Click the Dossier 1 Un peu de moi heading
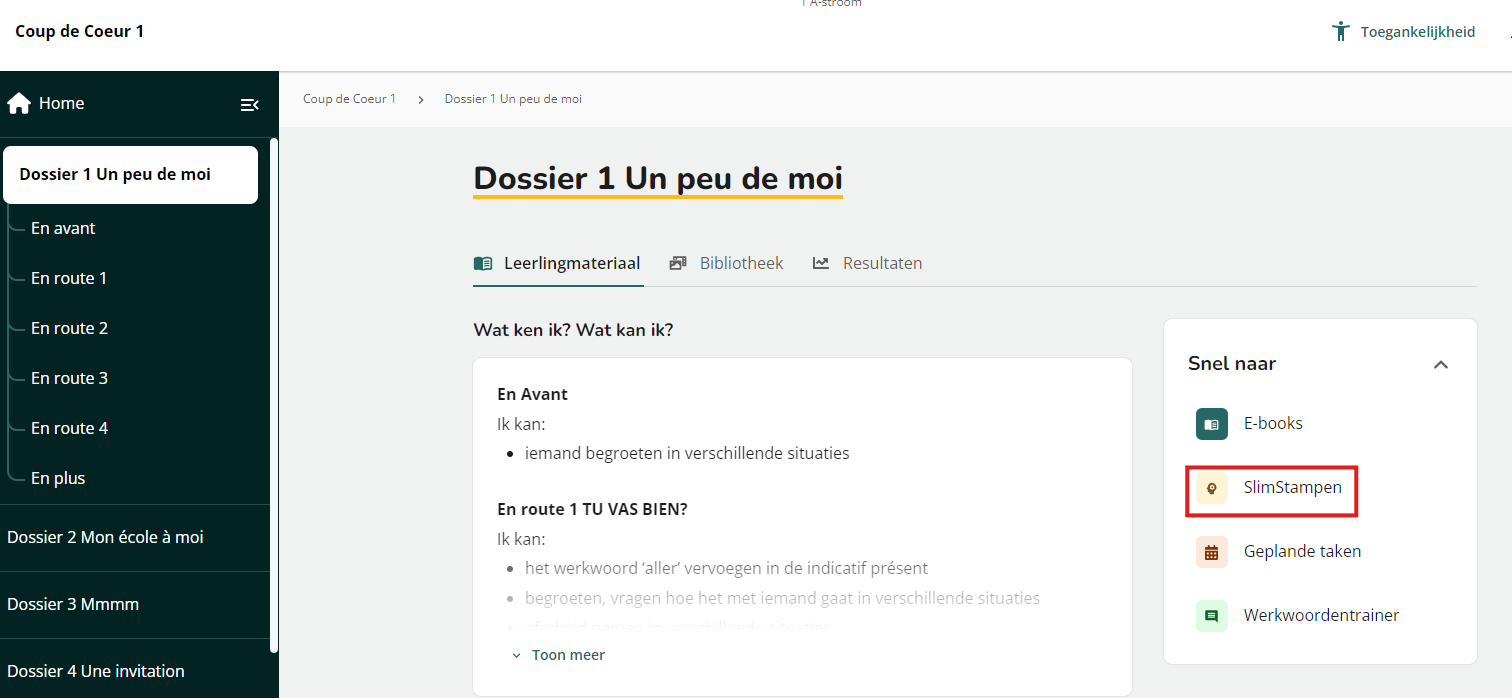Screen dimensions: 1512x698 (x=658, y=179)
